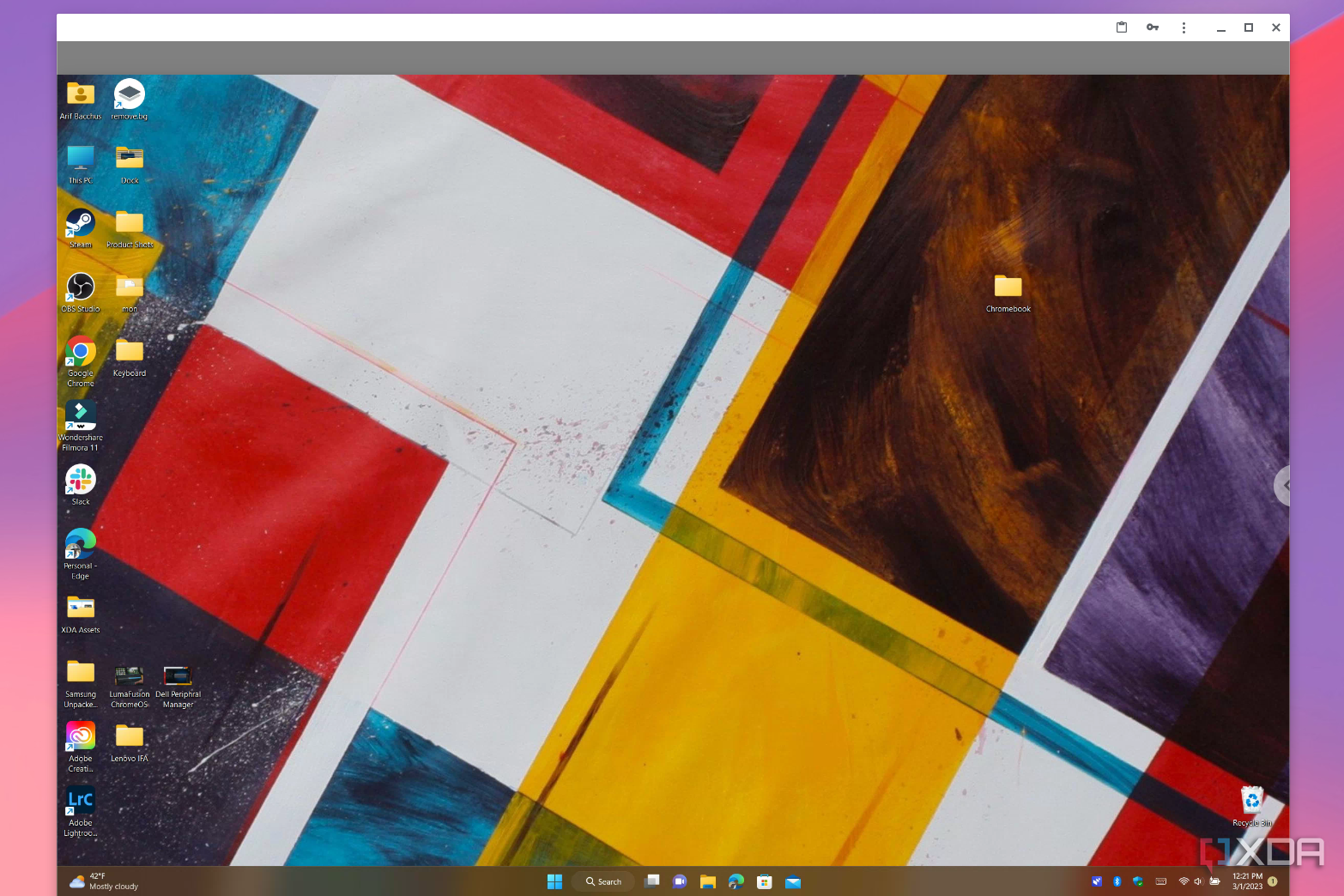Select the Recycle Bin icon
The height and width of the screenshot is (896, 1344).
click(x=1252, y=806)
